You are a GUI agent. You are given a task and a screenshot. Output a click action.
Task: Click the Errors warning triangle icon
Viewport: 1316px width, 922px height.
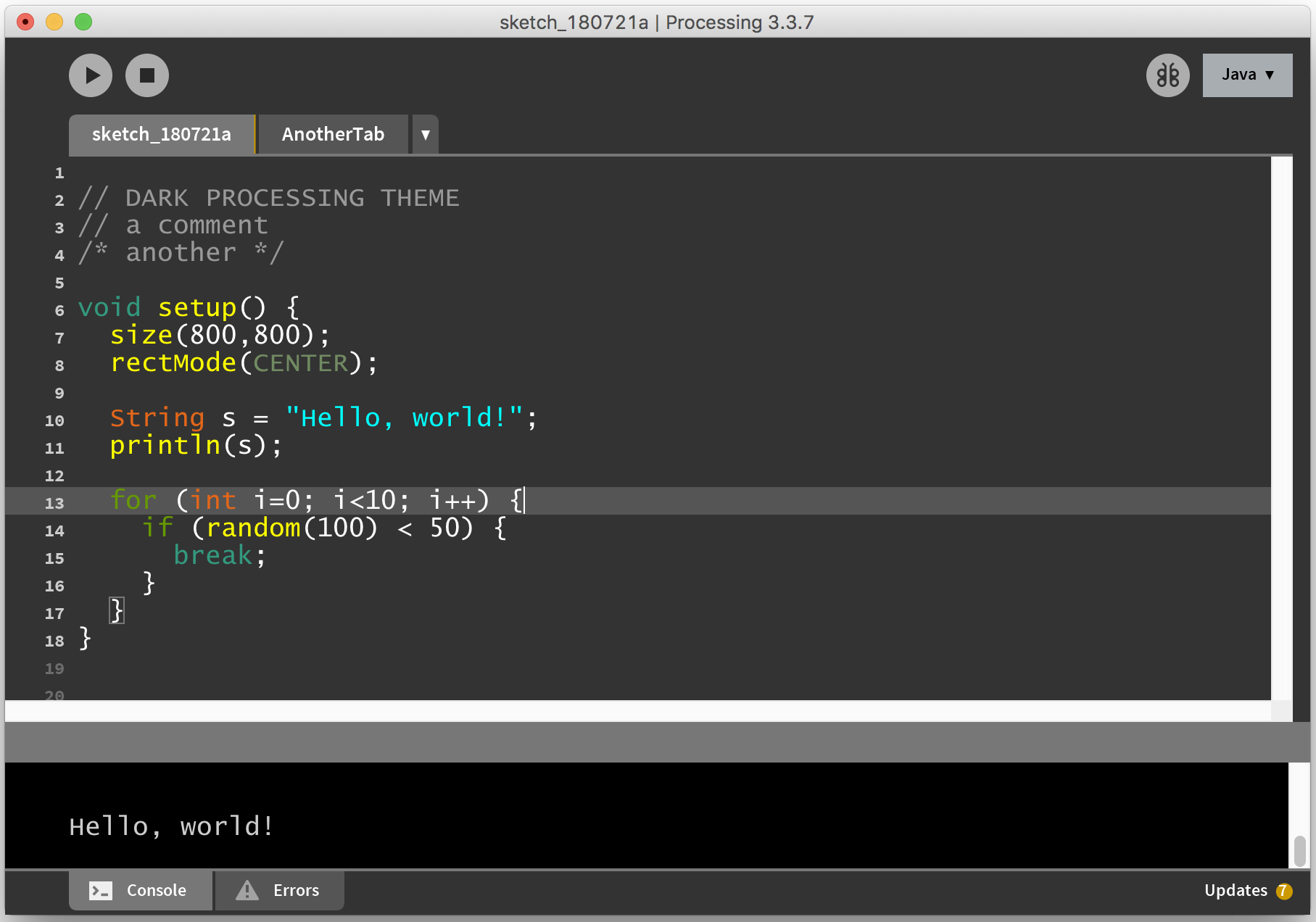pyautogui.click(x=247, y=890)
